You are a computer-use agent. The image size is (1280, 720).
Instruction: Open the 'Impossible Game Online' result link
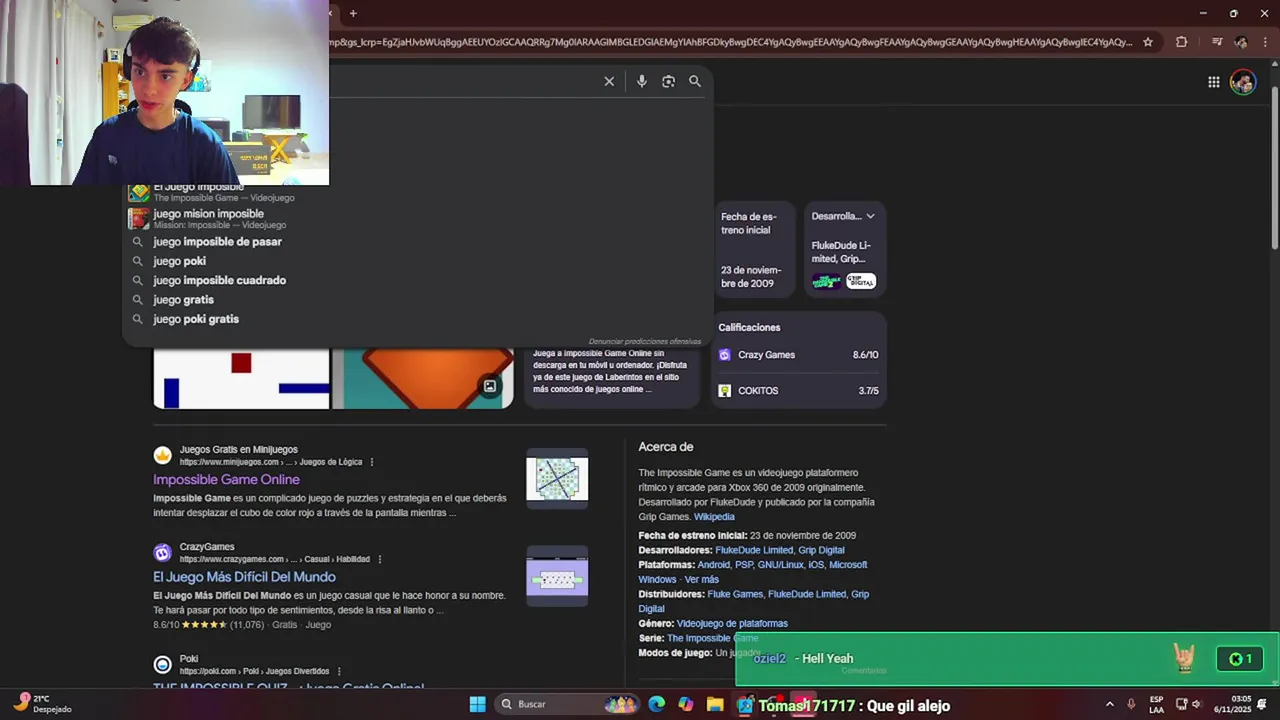point(226,479)
